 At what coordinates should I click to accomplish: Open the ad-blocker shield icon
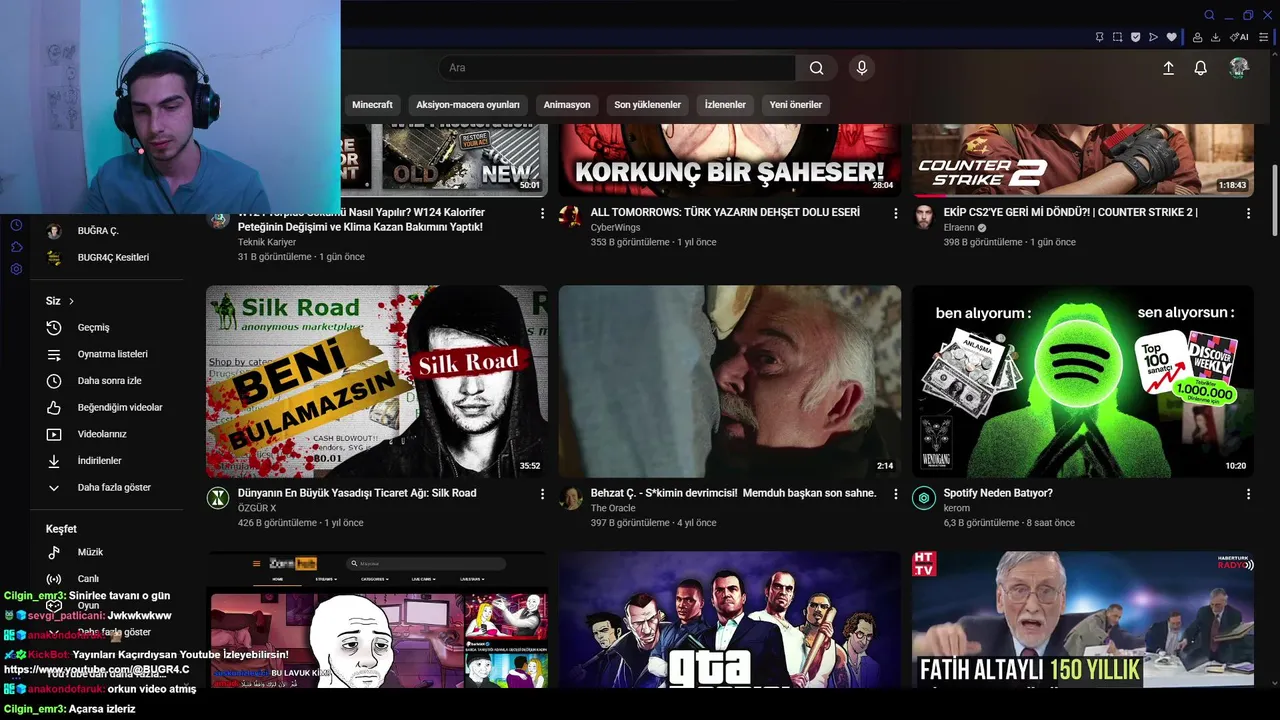tap(1135, 37)
